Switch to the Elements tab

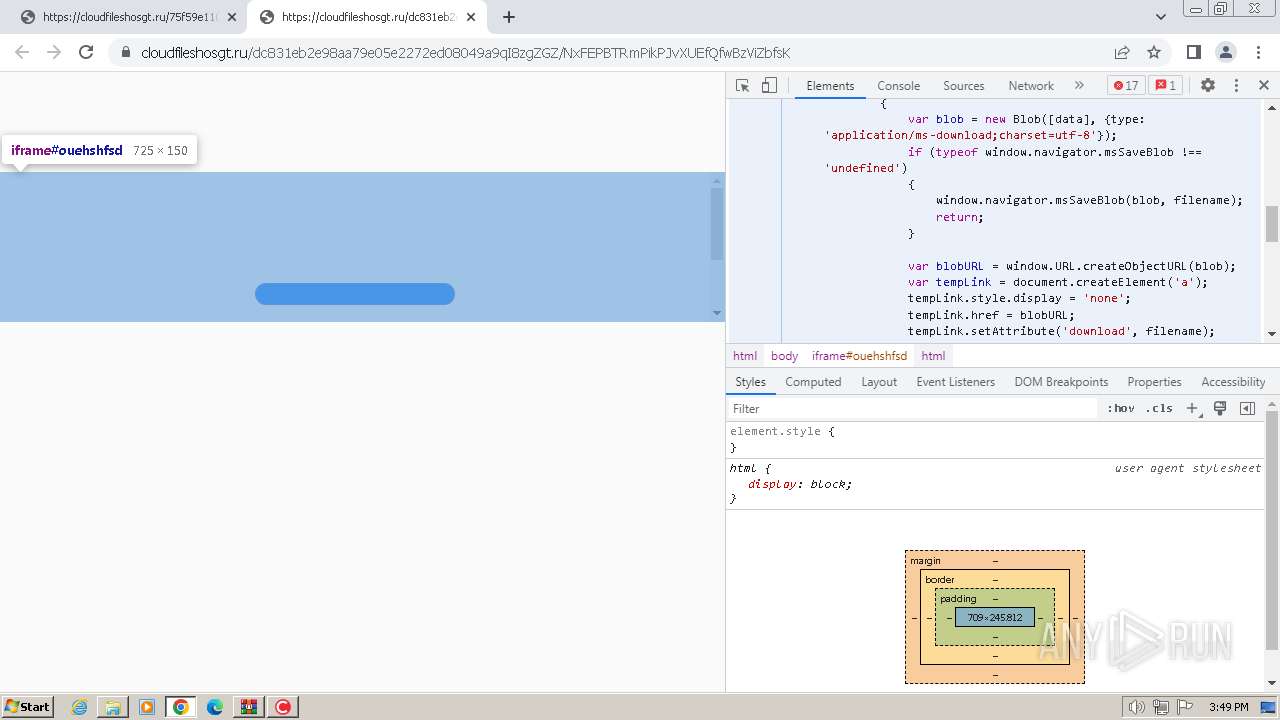(830, 86)
